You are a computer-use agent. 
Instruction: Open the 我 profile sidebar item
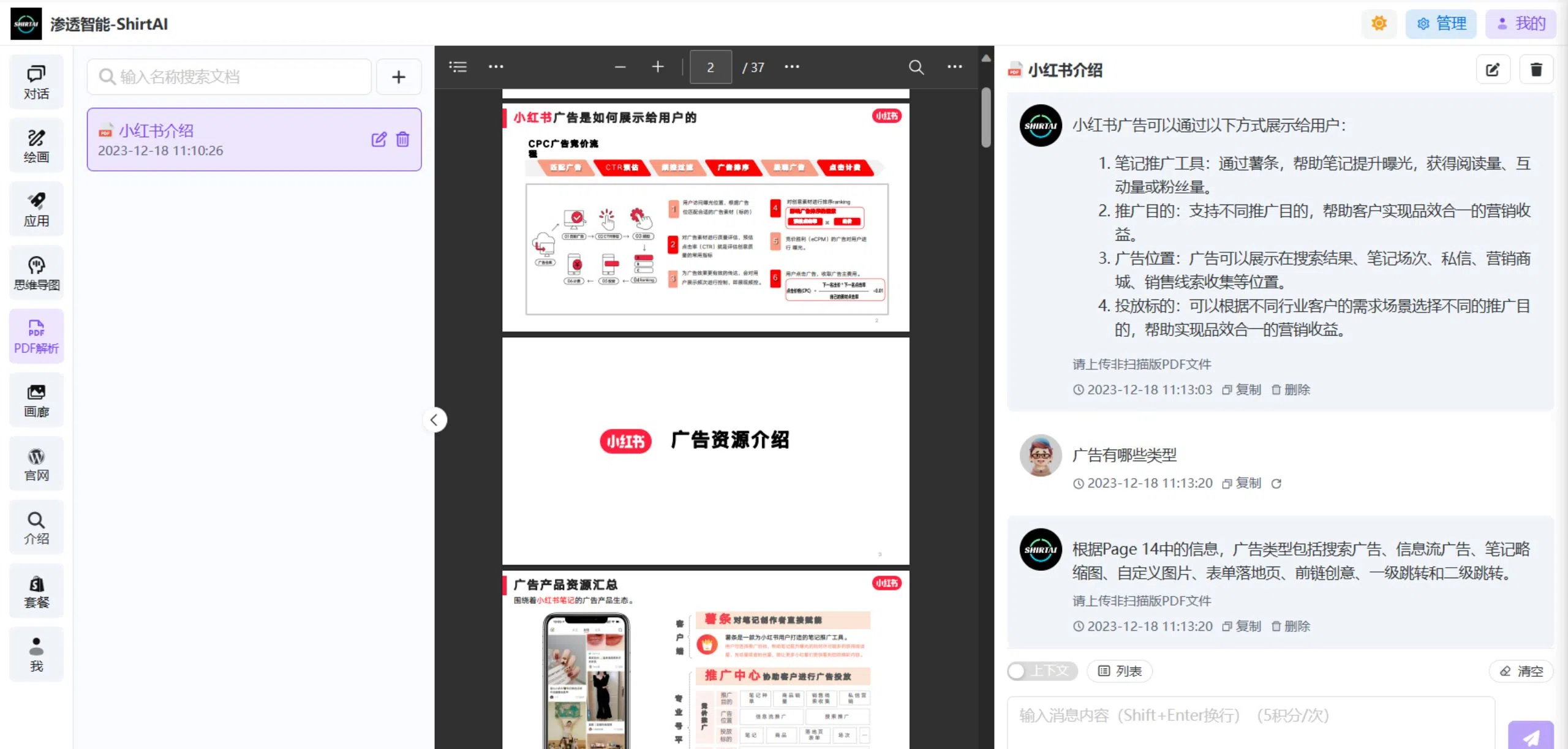pos(36,655)
